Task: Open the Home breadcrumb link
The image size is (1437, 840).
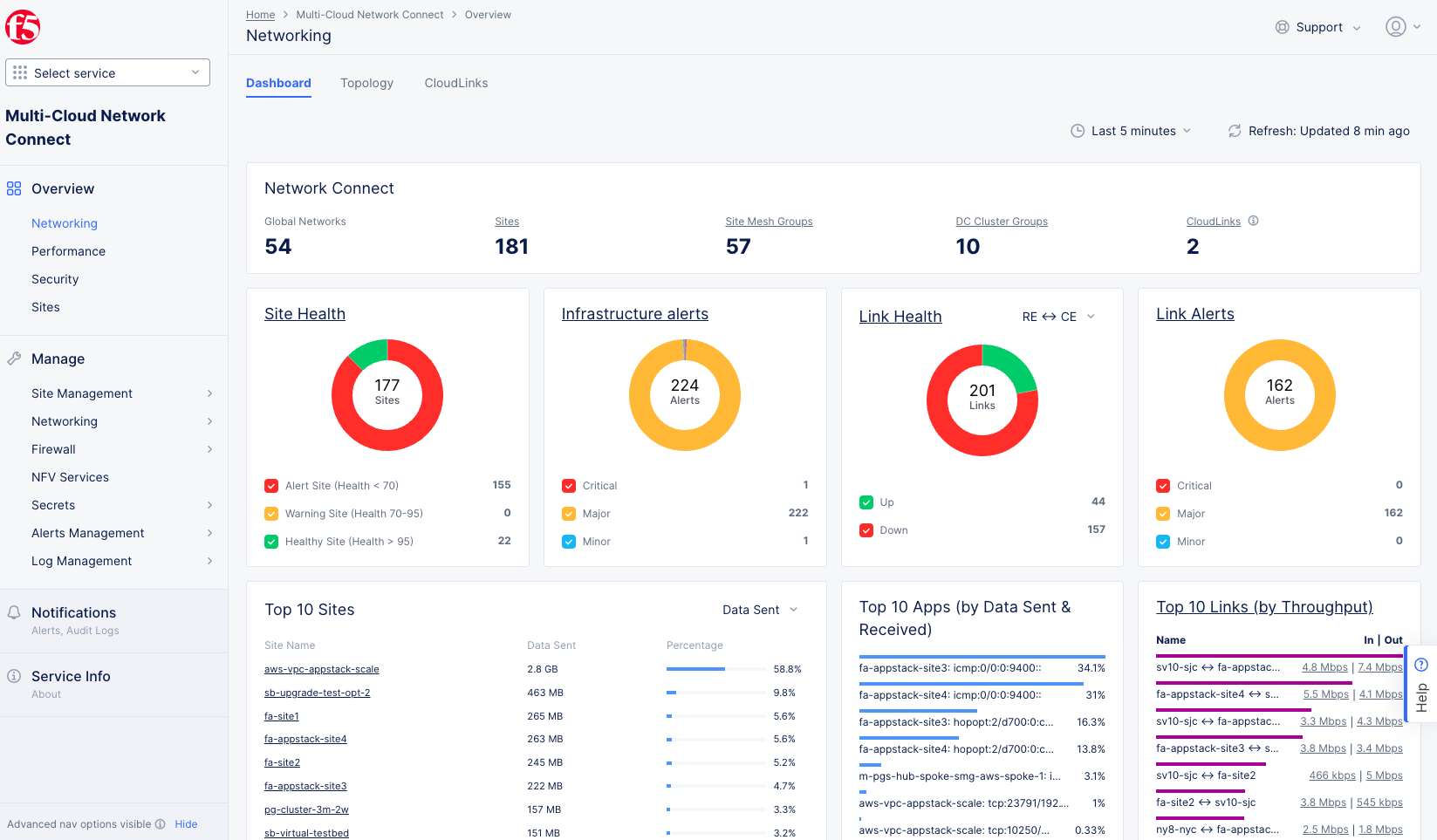Action: [260, 14]
